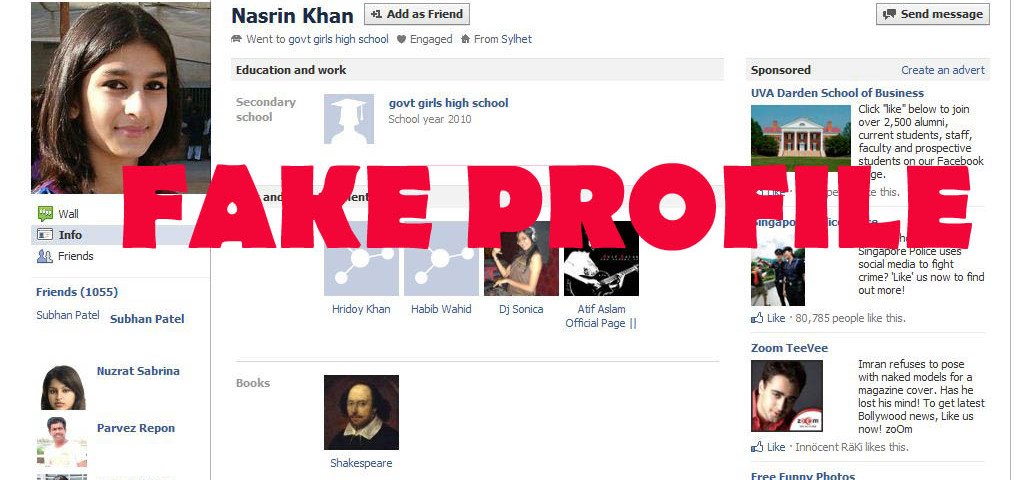Click the Habib Wahid placeholder page icon
1022x480 pixels.
pyautogui.click(x=441, y=258)
